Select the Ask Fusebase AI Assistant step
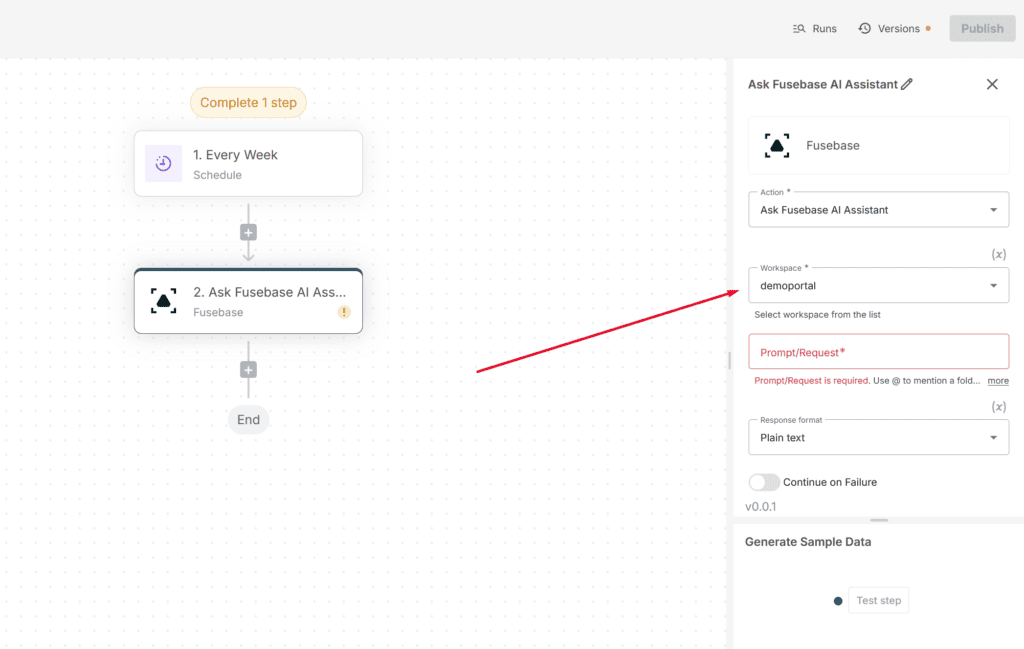Screen dimensions: 1024x649 (248, 301)
